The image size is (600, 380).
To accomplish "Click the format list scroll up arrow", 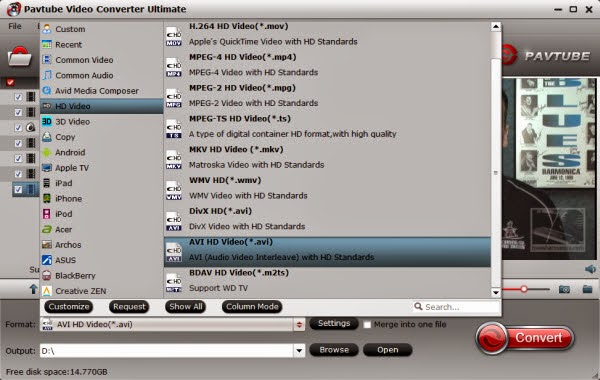I will click(496, 26).
